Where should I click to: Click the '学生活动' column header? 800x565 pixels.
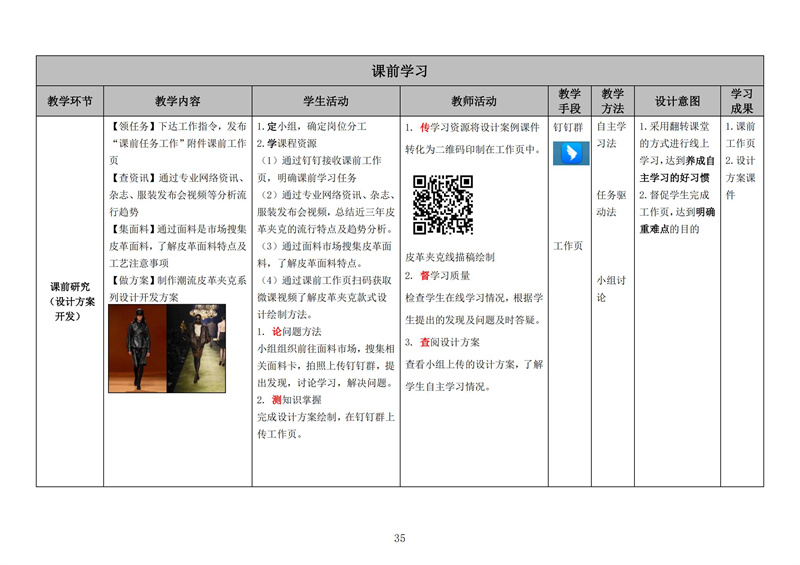coord(326,101)
